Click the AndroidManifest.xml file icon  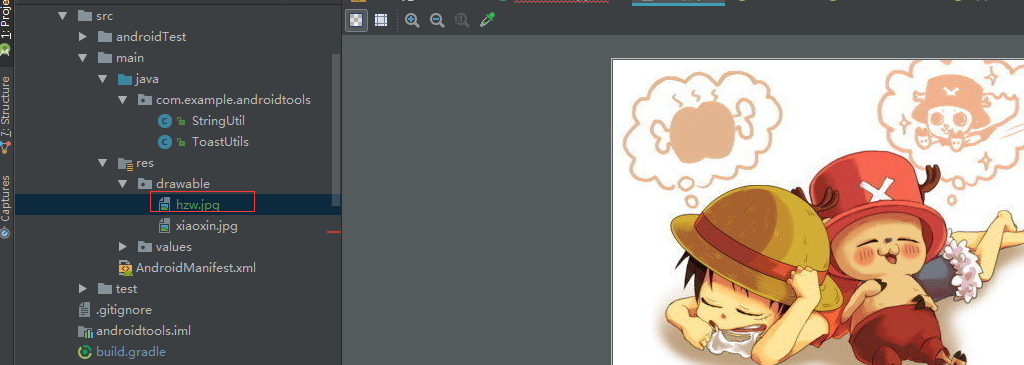125,267
